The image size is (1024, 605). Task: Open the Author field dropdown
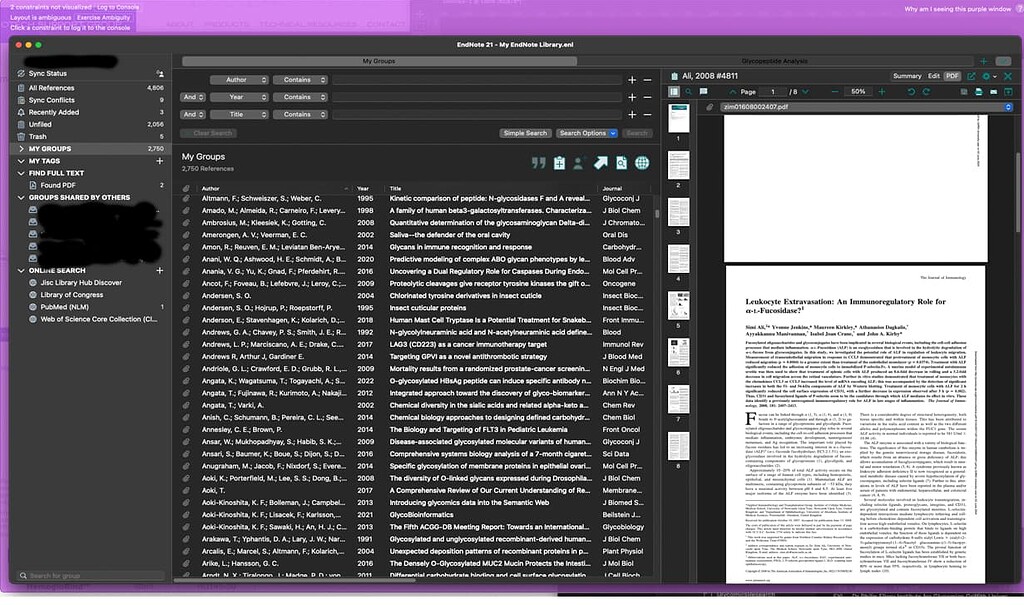pyautogui.click(x=240, y=79)
